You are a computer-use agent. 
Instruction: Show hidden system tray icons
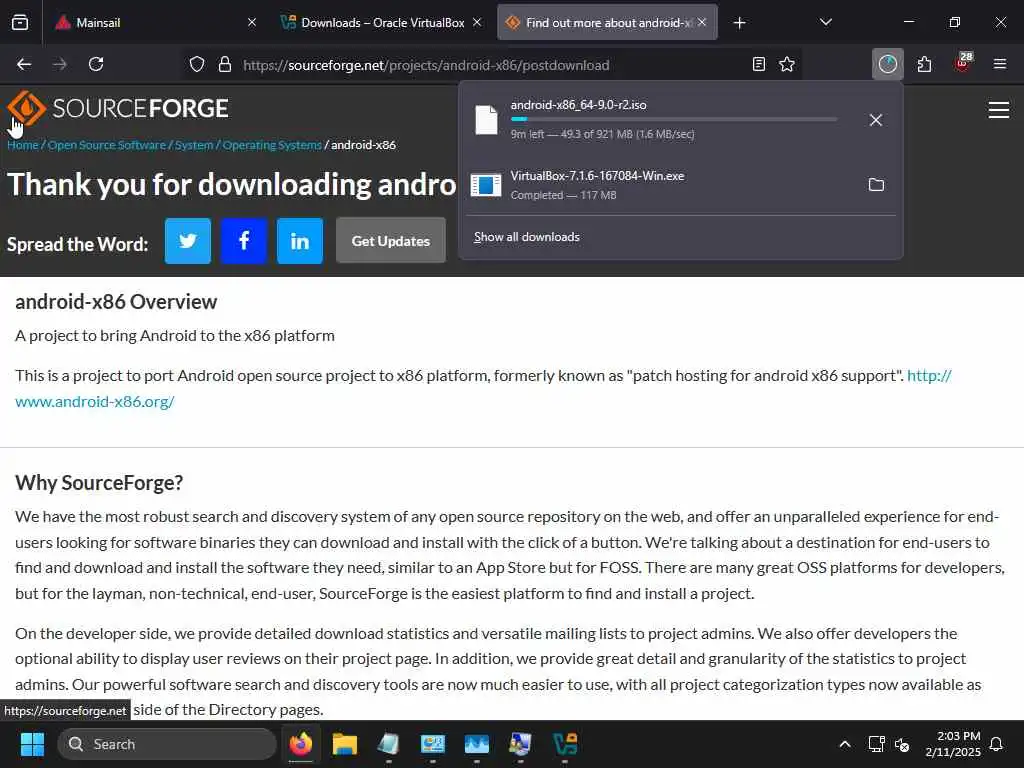pos(844,744)
